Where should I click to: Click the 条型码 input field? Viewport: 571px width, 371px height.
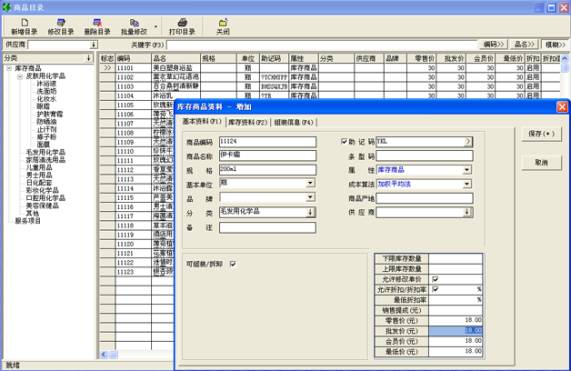[424, 156]
